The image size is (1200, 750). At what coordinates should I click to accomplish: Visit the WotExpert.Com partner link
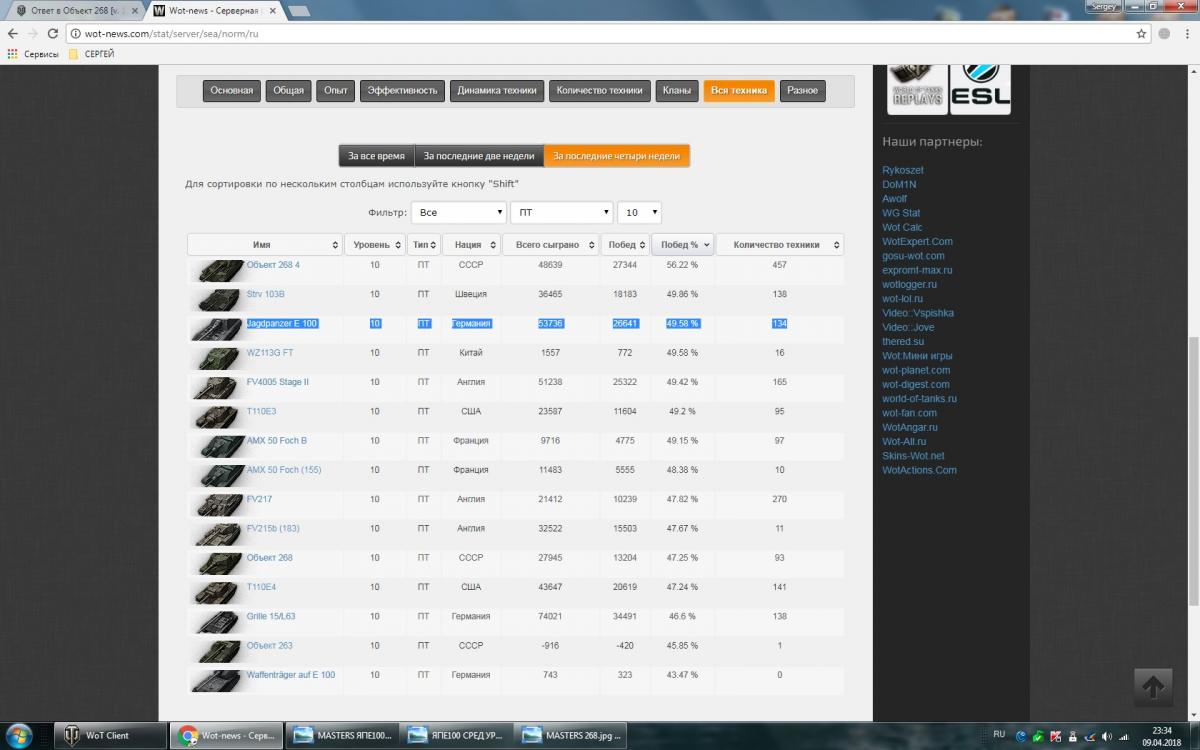(x=917, y=241)
